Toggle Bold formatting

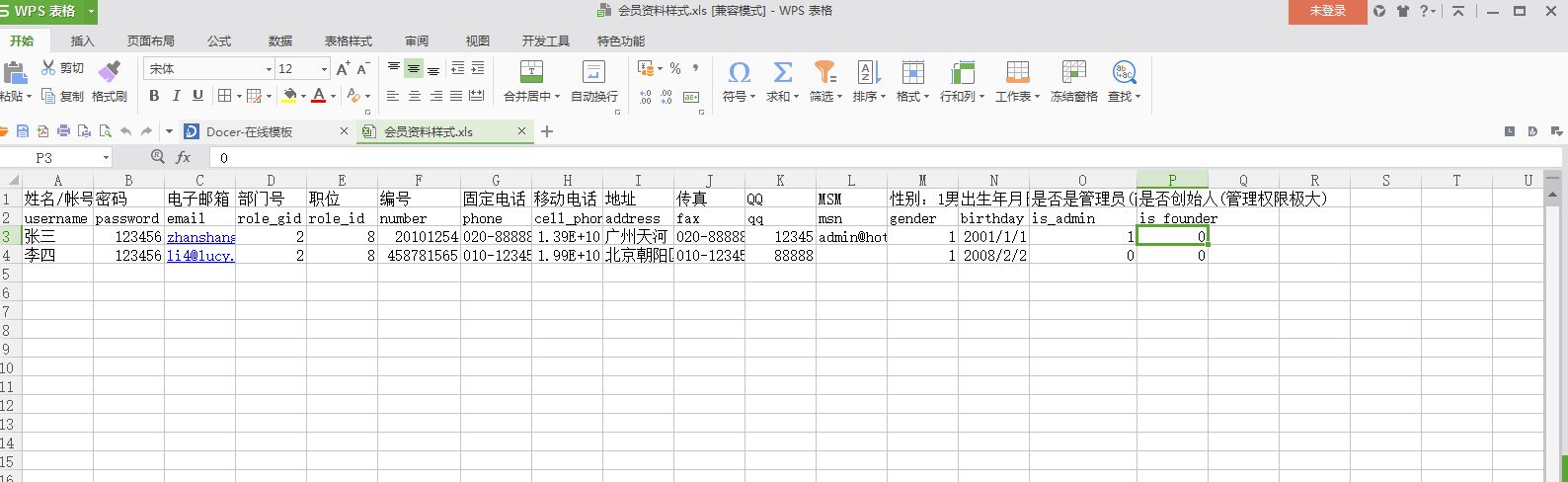point(154,96)
